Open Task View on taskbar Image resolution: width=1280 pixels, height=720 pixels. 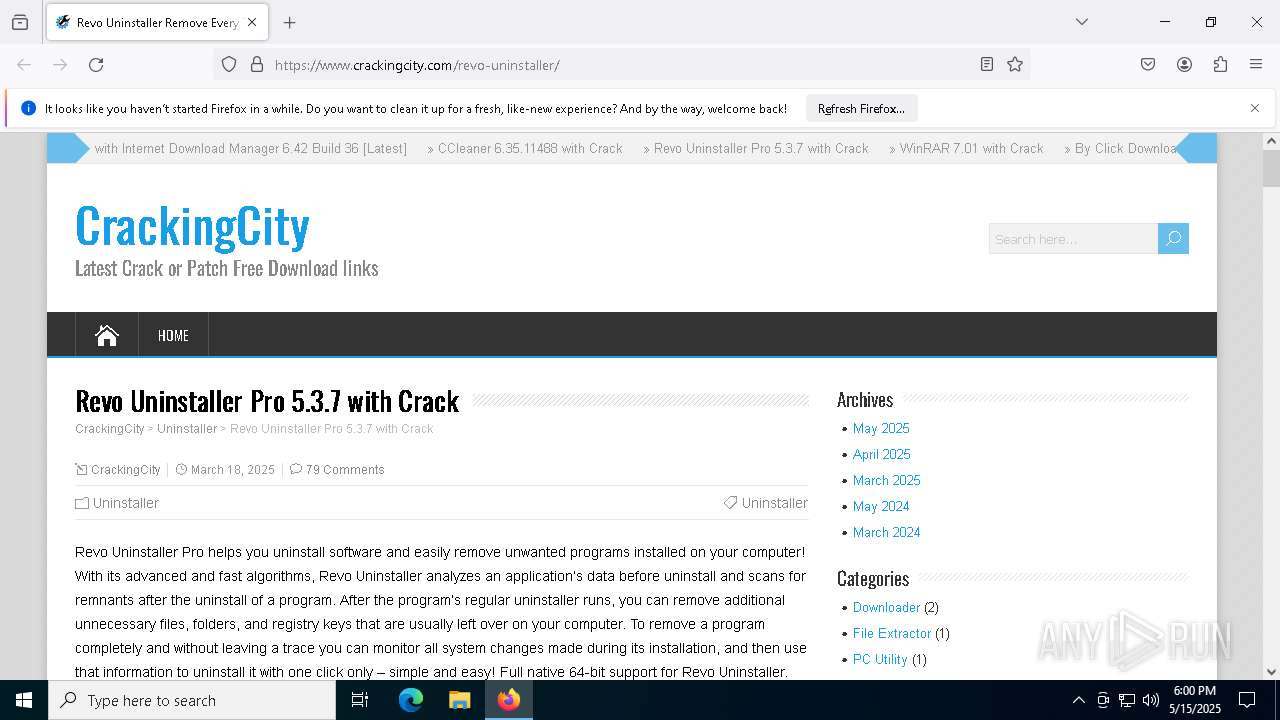[x=360, y=700]
